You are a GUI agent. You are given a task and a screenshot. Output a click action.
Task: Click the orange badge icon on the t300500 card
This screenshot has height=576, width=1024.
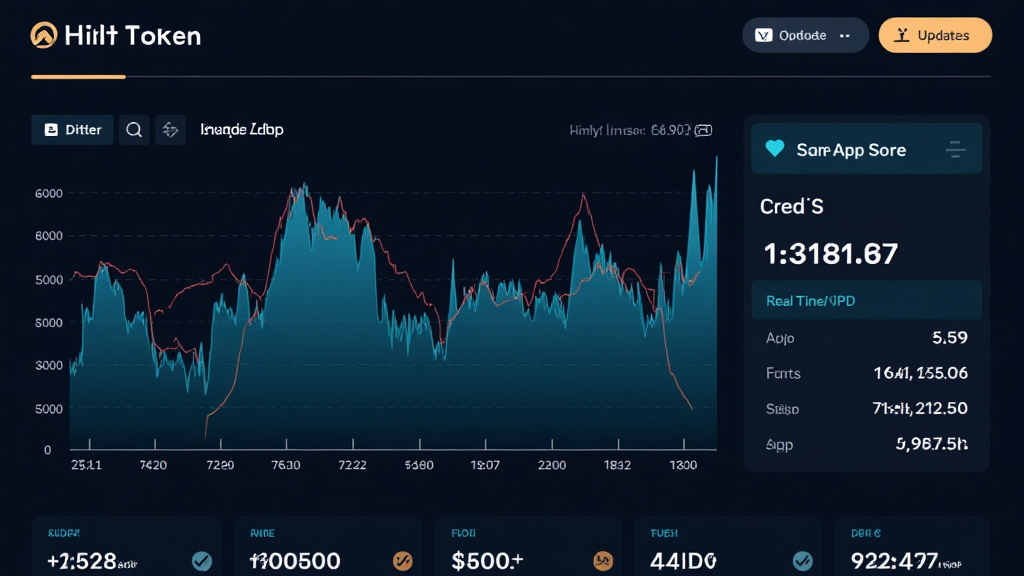tap(403, 560)
